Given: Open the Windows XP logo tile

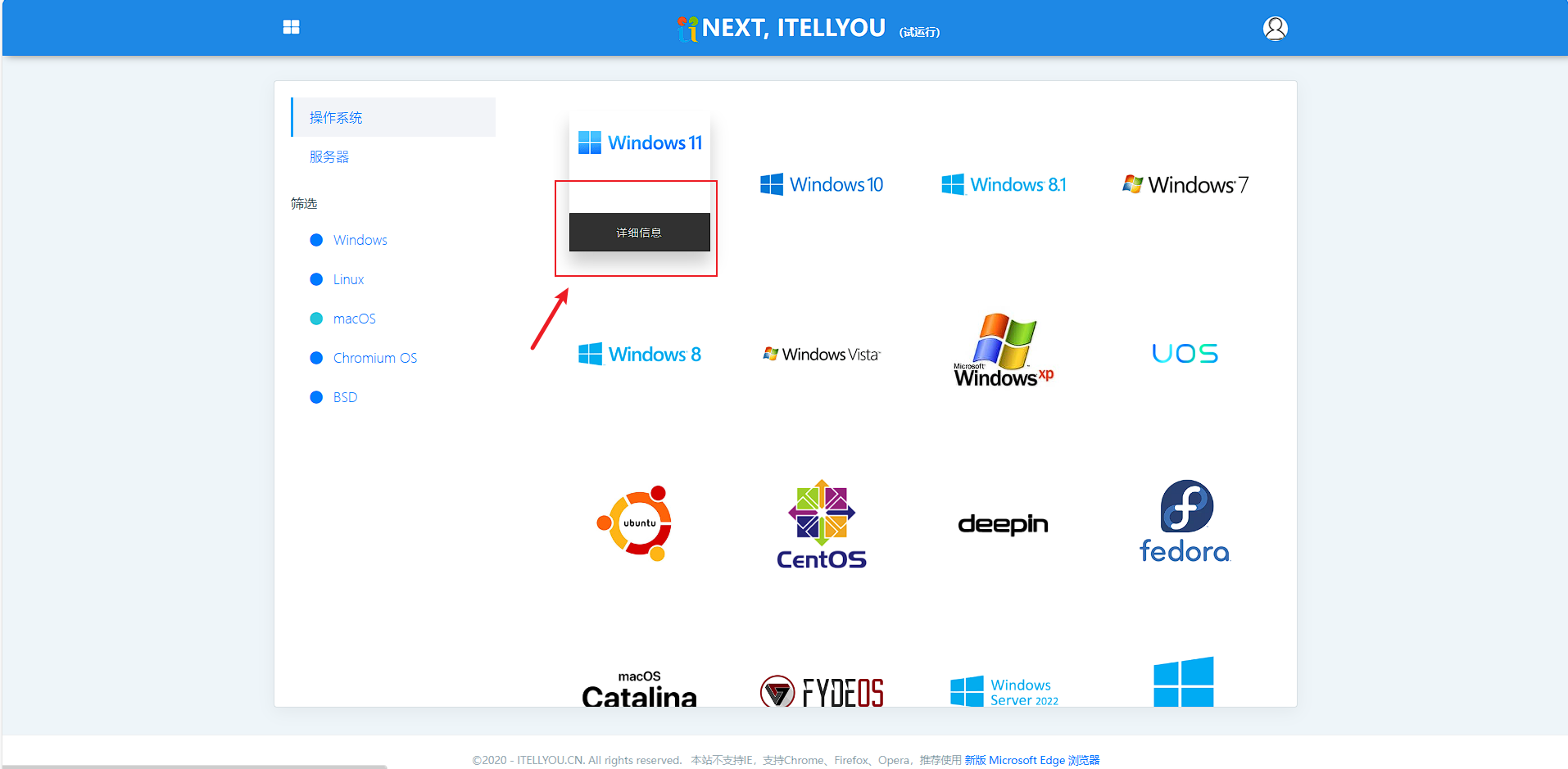Looking at the screenshot, I should pyautogui.click(x=1003, y=352).
